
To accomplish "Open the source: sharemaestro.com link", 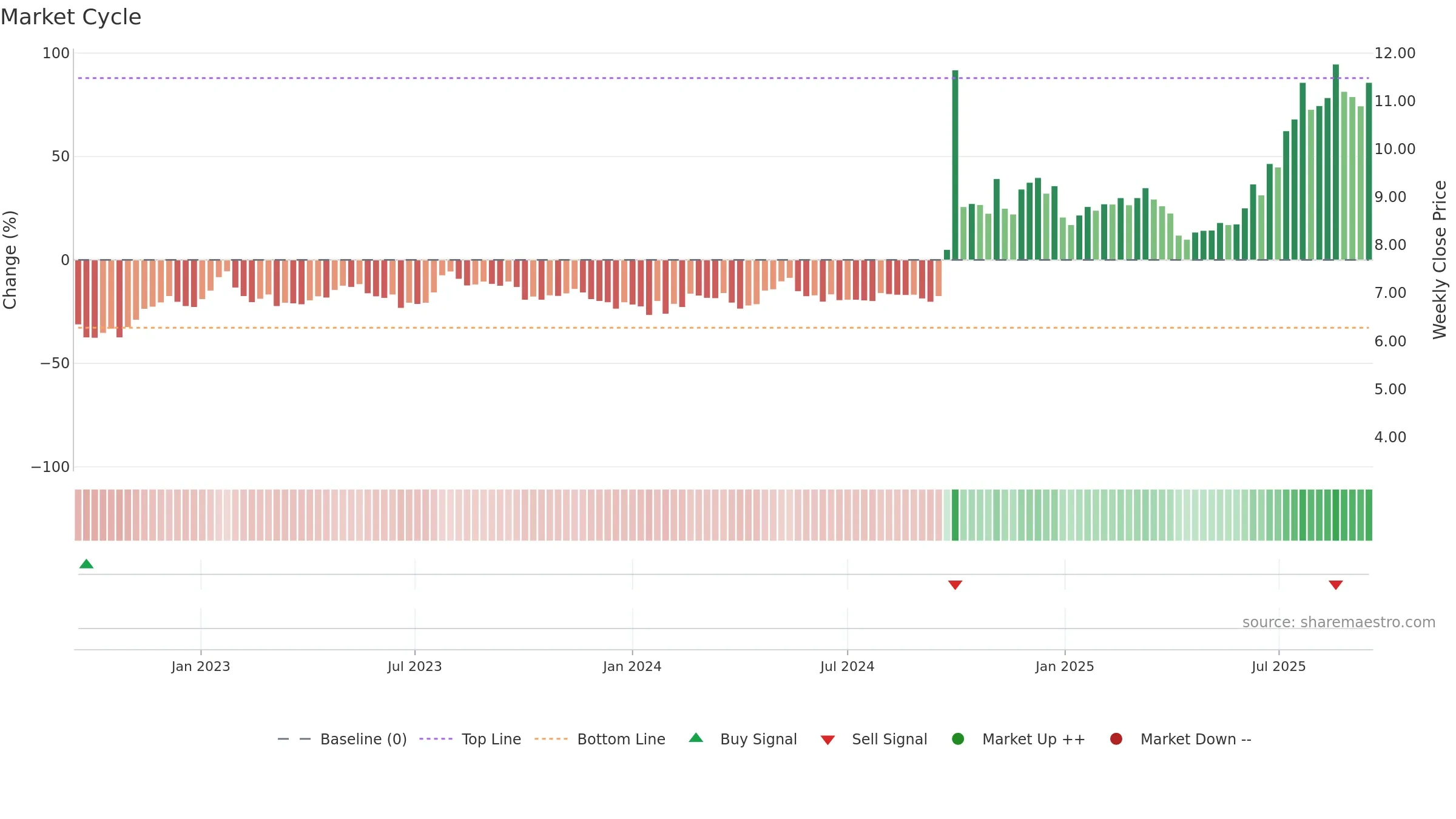I will [1339, 622].
